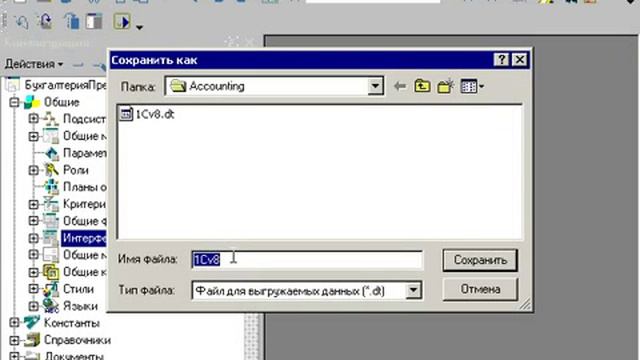Screen dimensions: 640x360
Task: Click the Отмена button
Action: (480, 289)
